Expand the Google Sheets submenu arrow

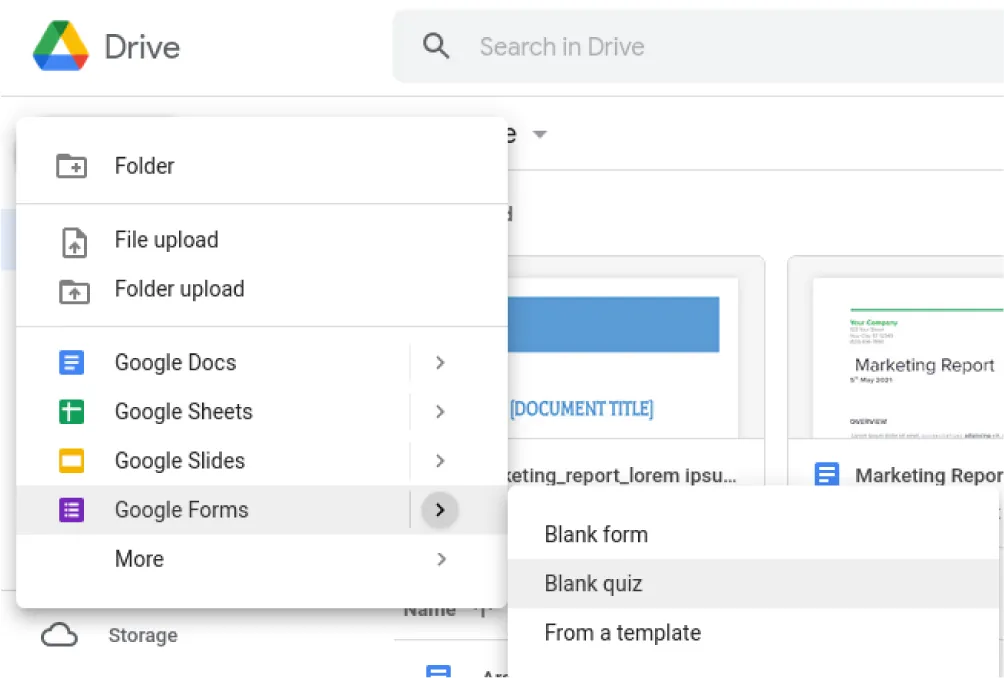[440, 411]
